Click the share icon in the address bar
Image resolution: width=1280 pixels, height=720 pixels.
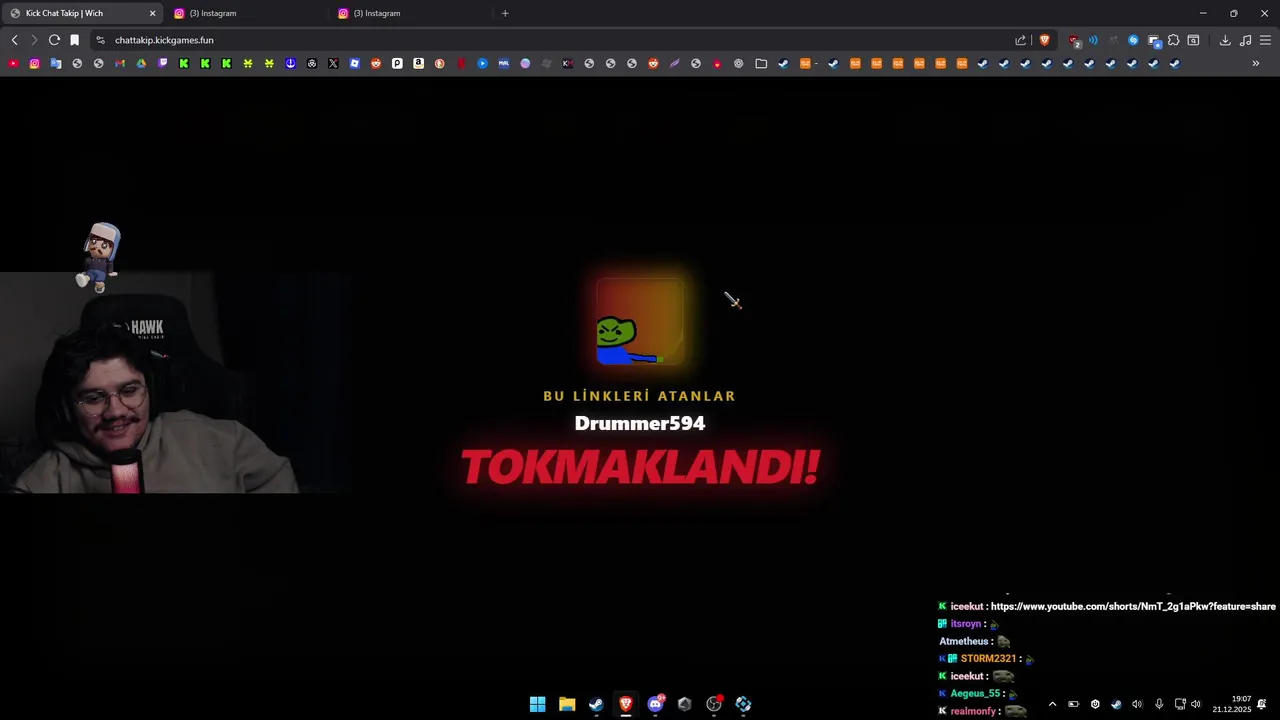pyautogui.click(x=1020, y=40)
